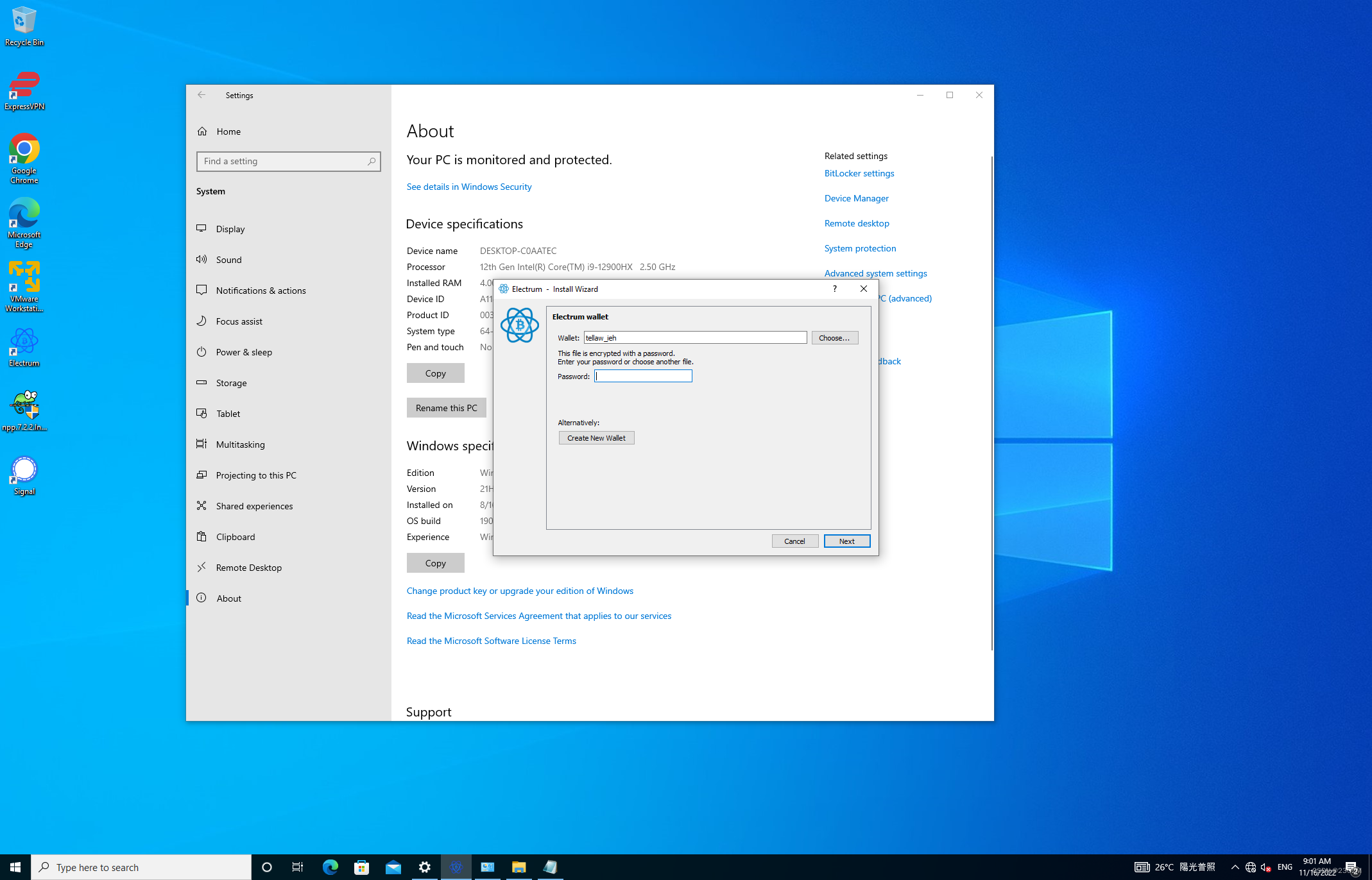This screenshot has height=880, width=1372.
Task: Go to Clipboard settings page
Action: 236,537
